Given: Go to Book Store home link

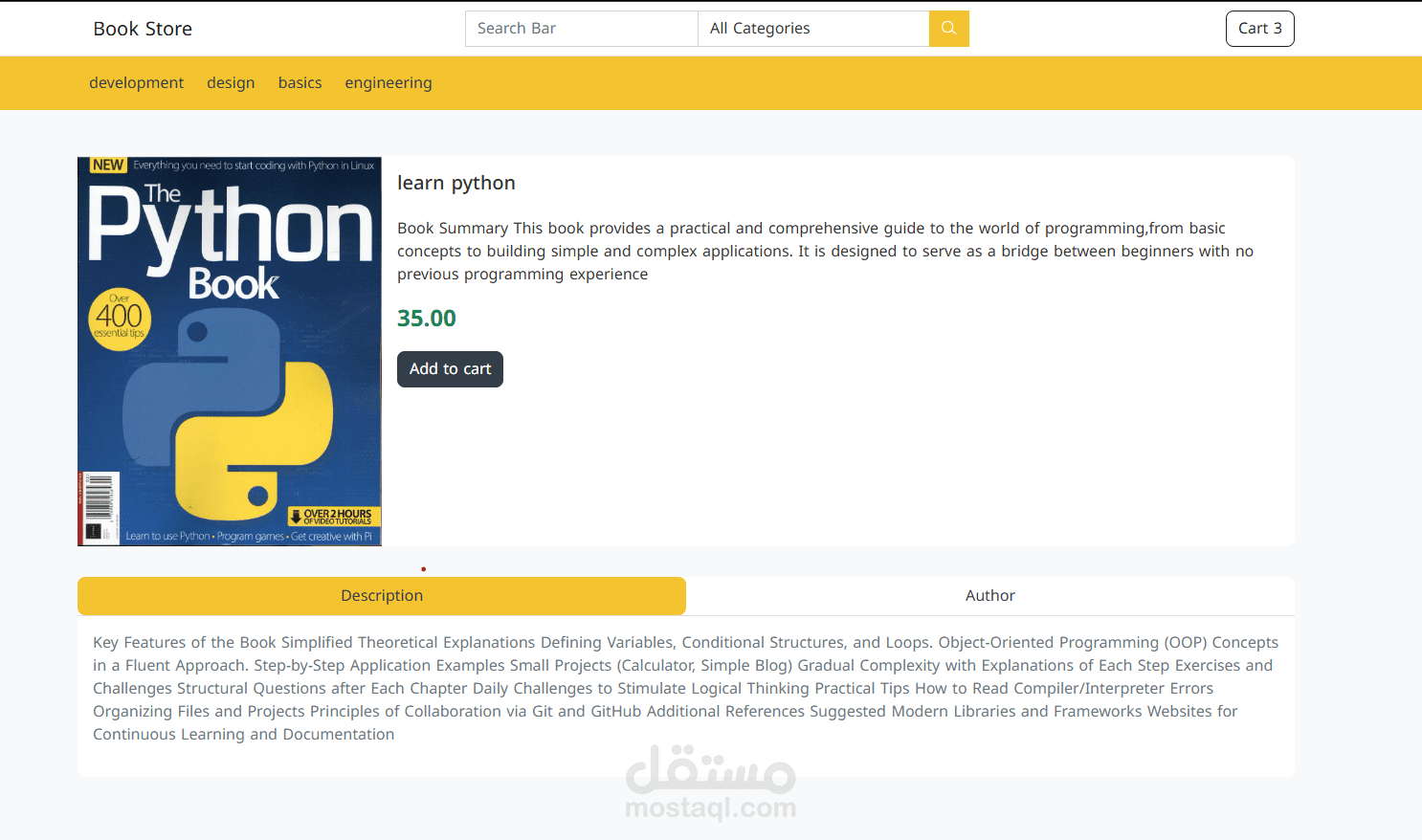Looking at the screenshot, I should click(x=143, y=29).
